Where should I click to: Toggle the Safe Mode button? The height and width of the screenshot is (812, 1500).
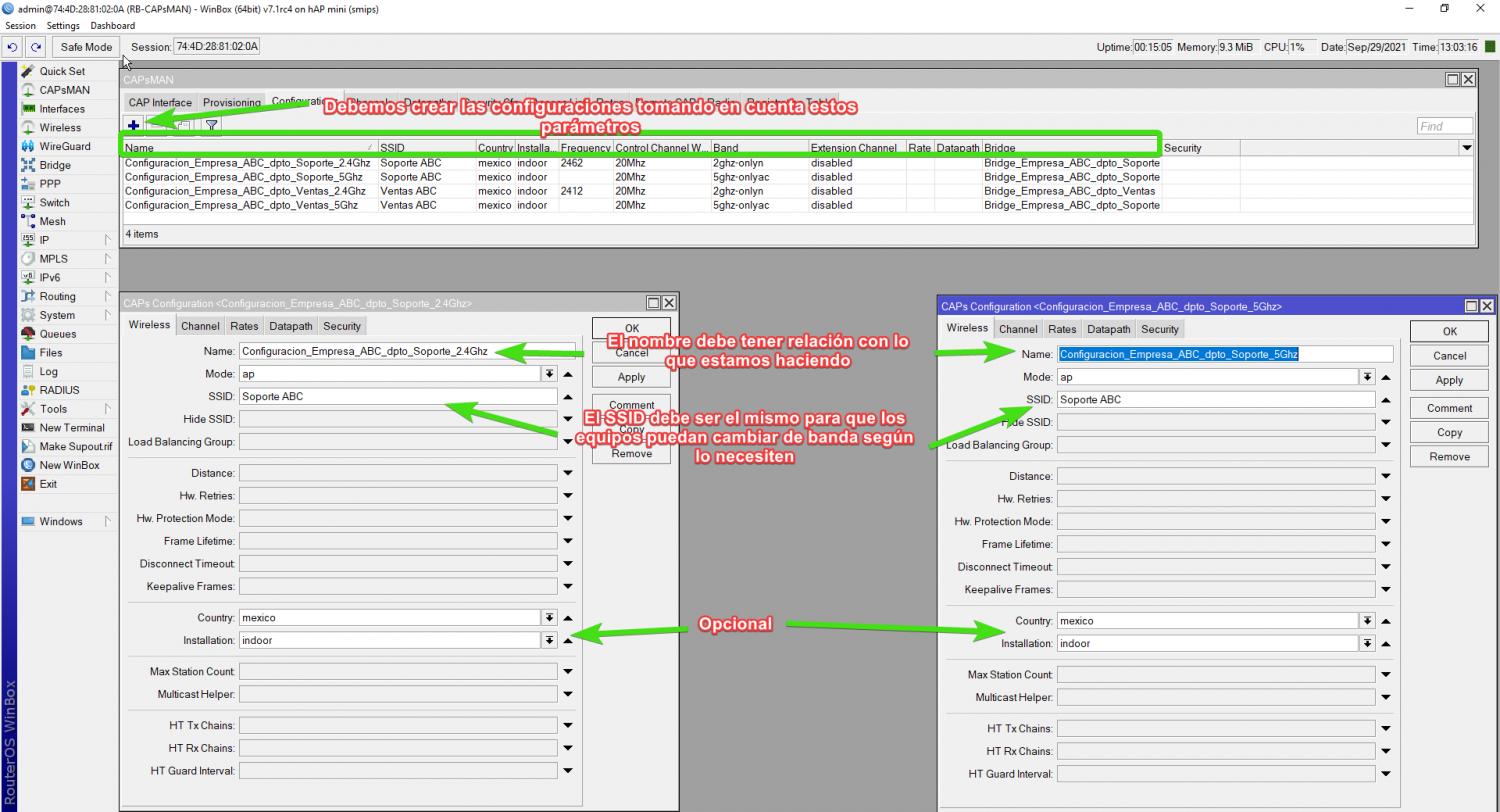(x=86, y=47)
